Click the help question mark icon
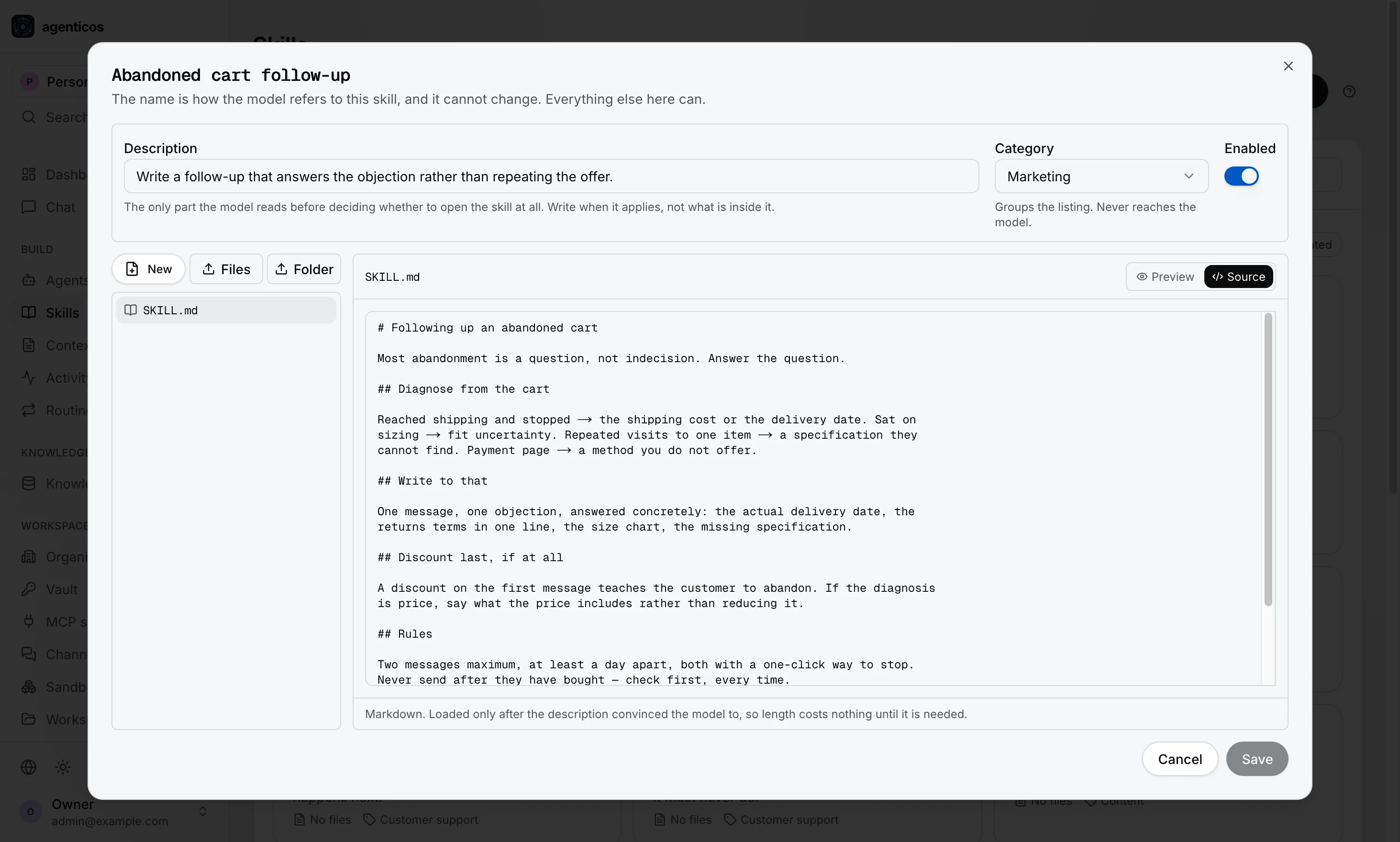Viewport: 1400px width, 842px height. [x=1349, y=91]
